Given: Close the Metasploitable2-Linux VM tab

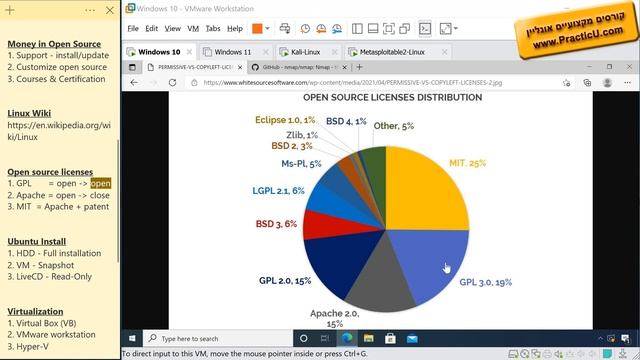Looking at the screenshot, I should (x=444, y=52).
